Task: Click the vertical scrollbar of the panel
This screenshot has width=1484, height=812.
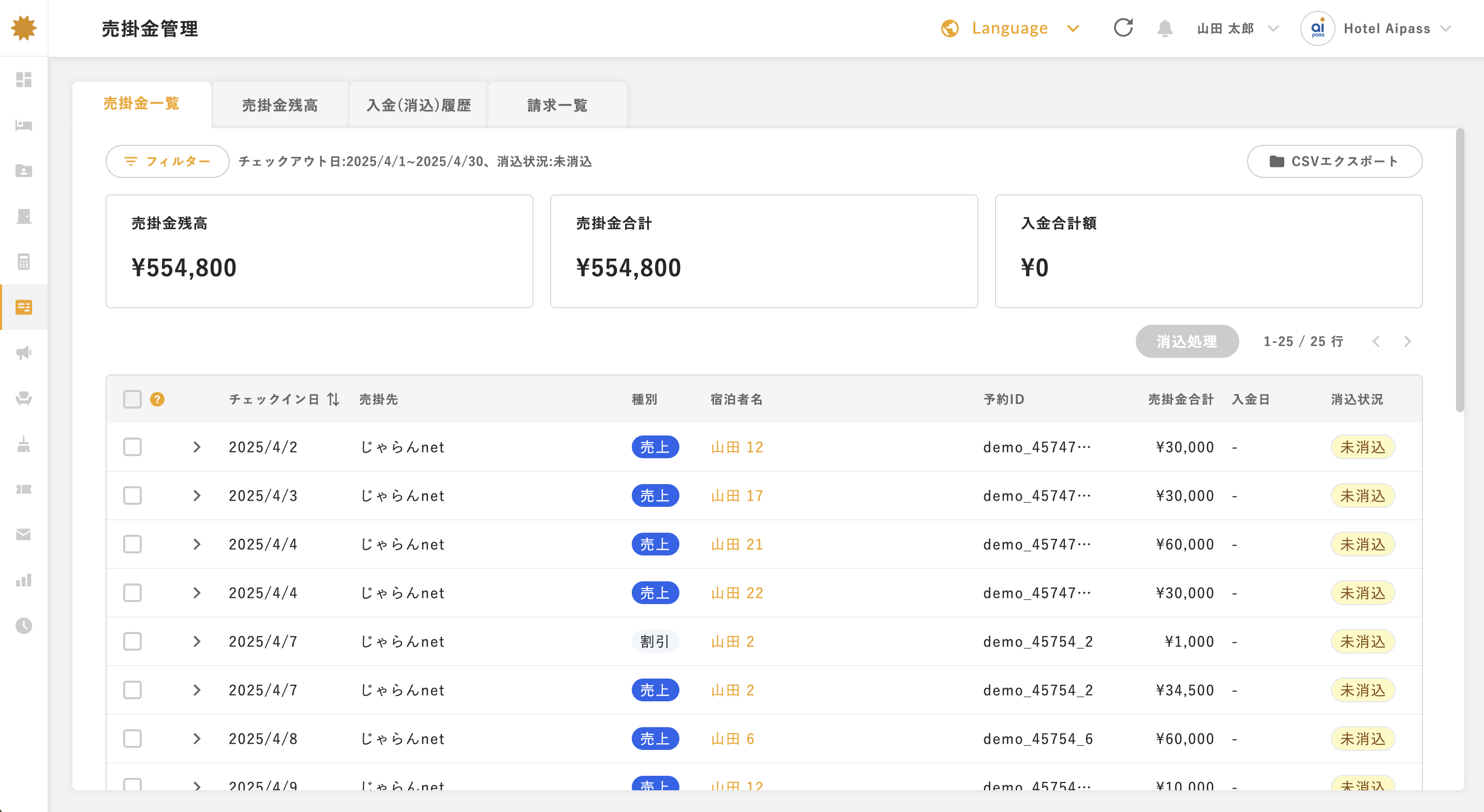Action: click(x=1459, y=270)
